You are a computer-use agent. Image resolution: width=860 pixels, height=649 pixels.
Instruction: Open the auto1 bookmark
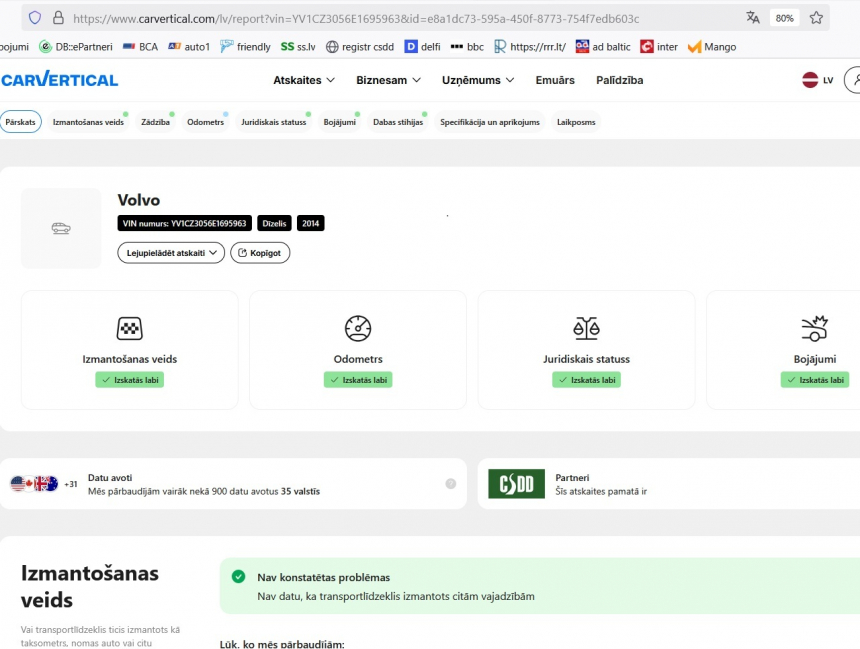pyautogui.click(x=189, y=47)
